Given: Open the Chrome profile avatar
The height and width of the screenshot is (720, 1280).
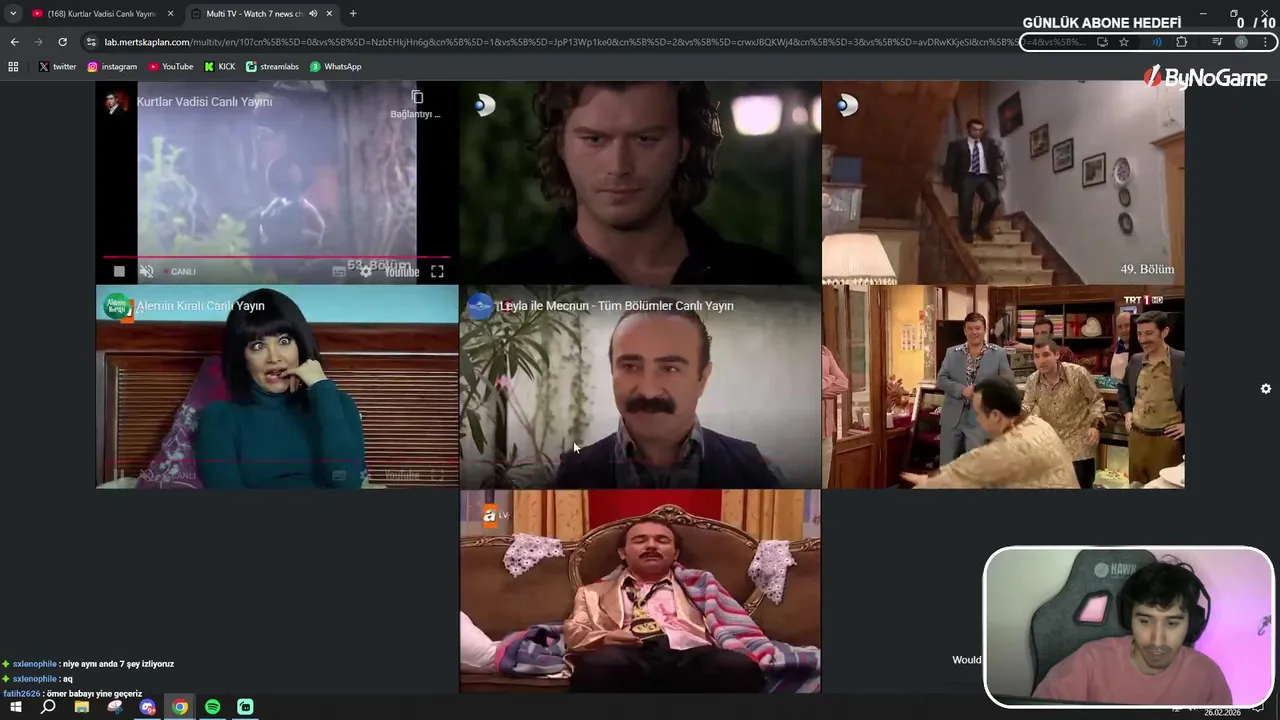Looking at the screenshot, I should click(1241, 42).
